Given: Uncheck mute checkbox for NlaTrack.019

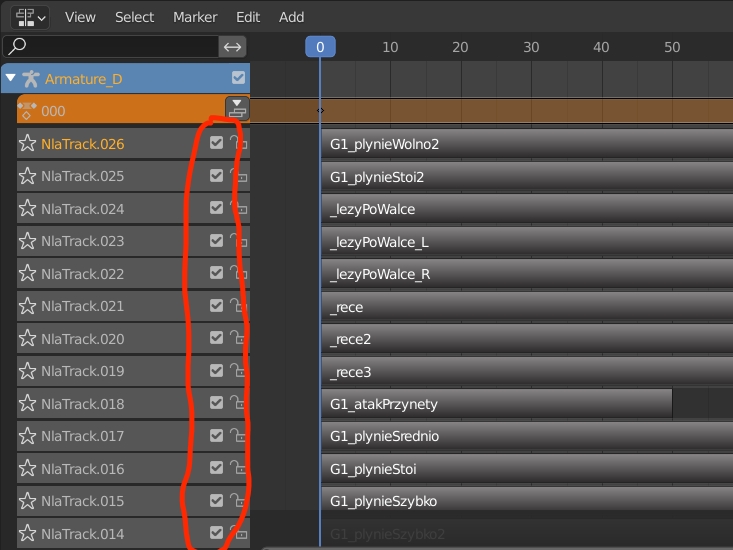Looking at the screenshot, I should click(216, 370).
